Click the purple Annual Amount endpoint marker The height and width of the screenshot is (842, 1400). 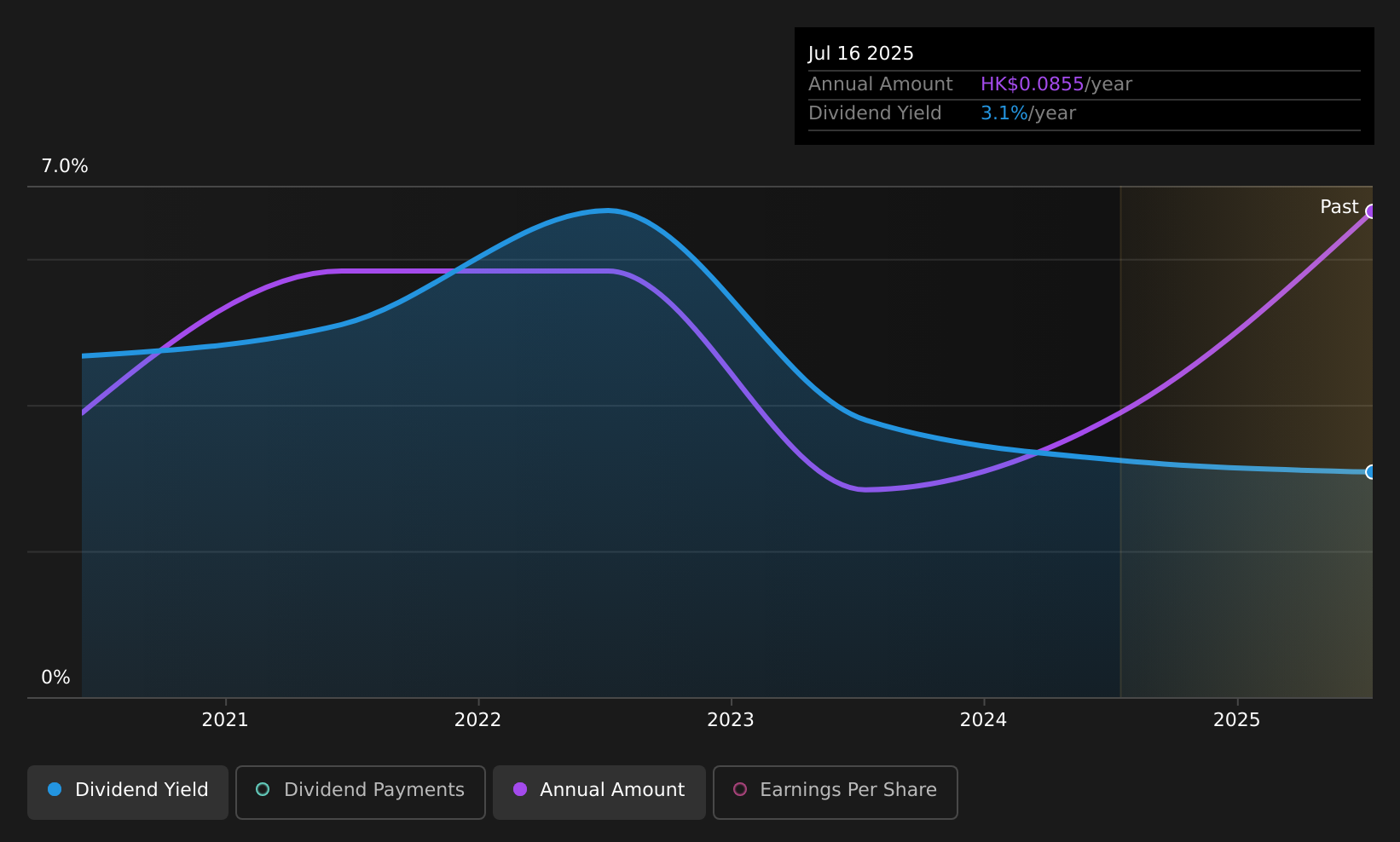(1371, 211)
